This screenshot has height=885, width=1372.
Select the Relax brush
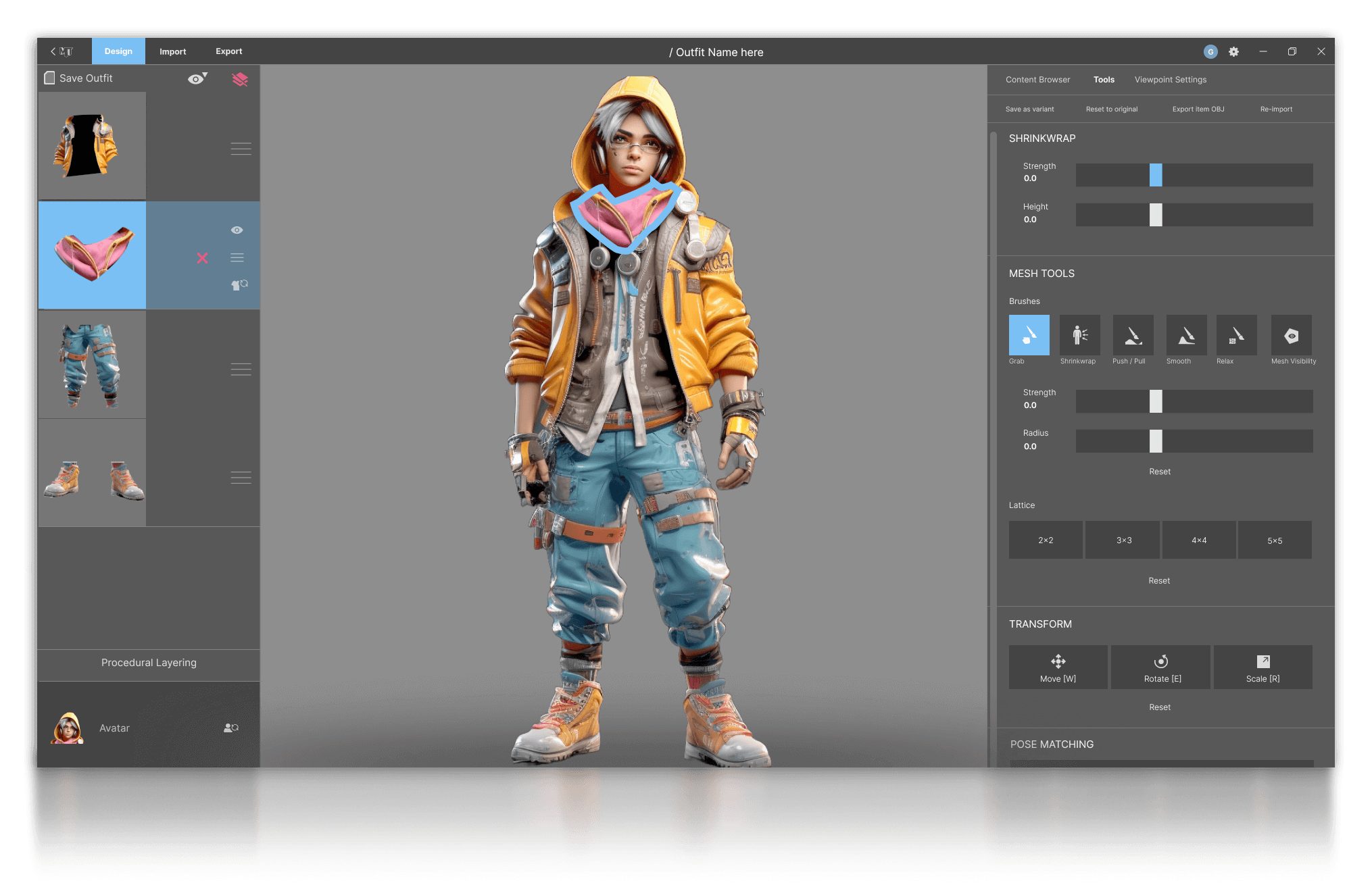[x=1235, y=335]
